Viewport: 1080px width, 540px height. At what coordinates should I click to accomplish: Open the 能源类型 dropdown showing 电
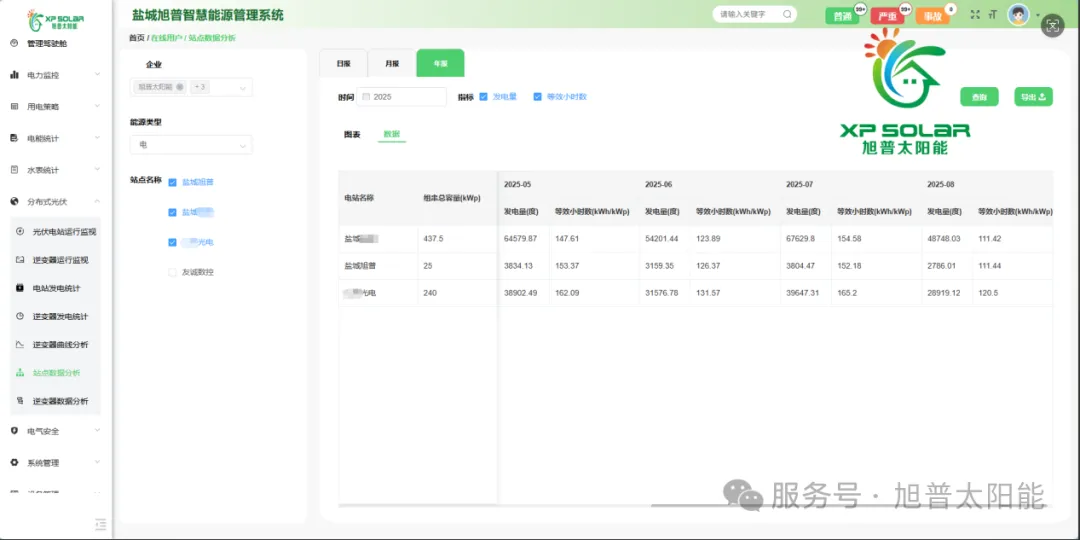click(x=191, y=145)
